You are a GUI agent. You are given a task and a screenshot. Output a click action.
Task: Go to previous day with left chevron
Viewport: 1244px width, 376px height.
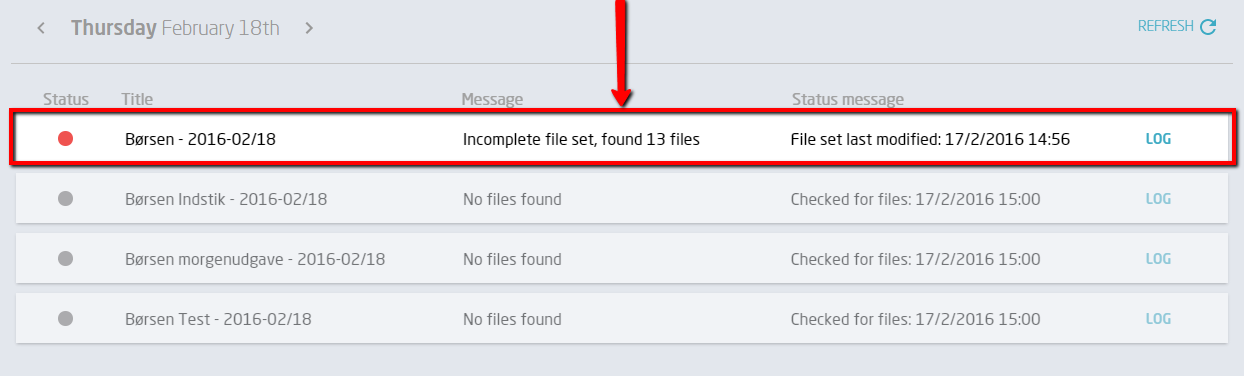41,28
